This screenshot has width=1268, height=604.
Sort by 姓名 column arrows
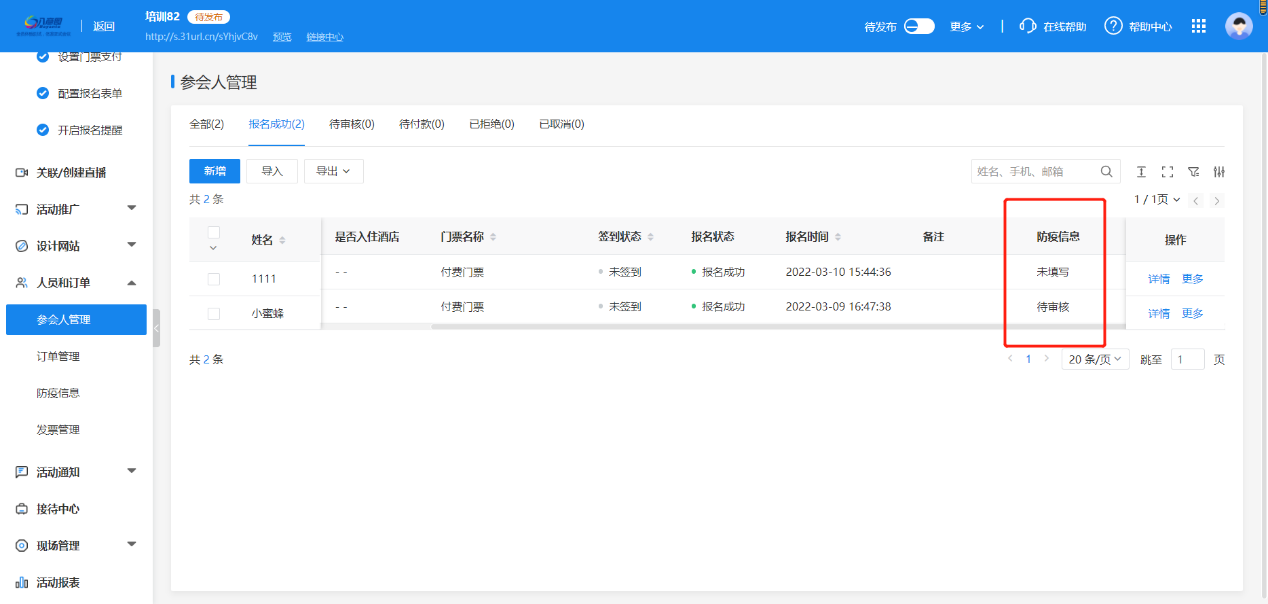(282, 240)
